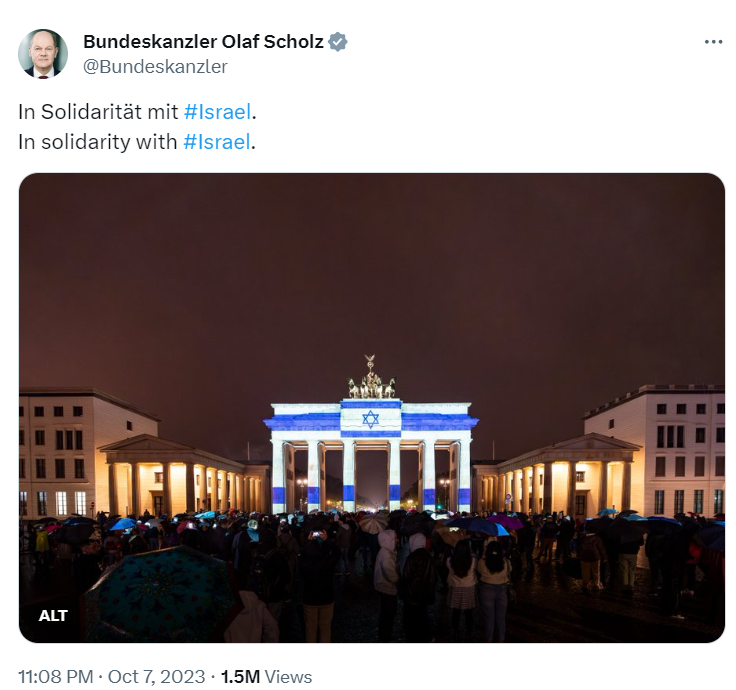The height and width of the screenshot is (690, 736).
Task: Open #Israel hashtag in the English line
Action: coord(216,142)
